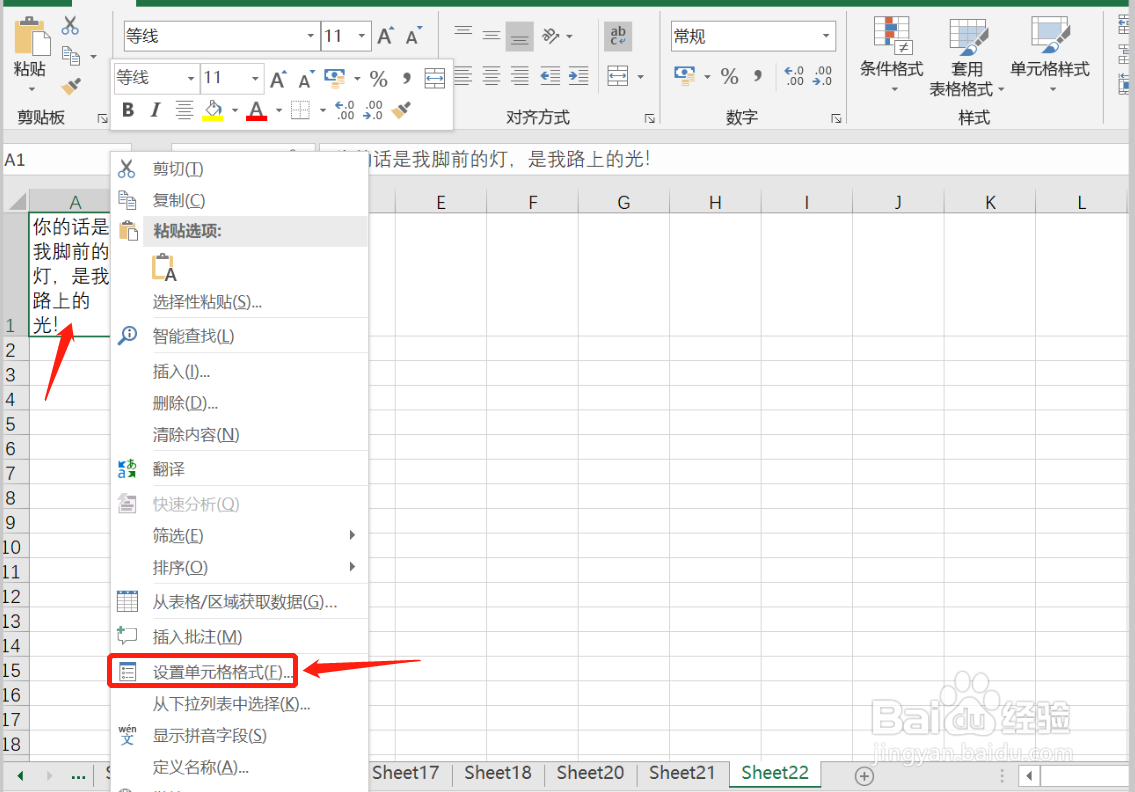The width and height of the screenshot is (1135, 792).
Task: Click the Select All corner triangle
Action: tap(16, 201)
